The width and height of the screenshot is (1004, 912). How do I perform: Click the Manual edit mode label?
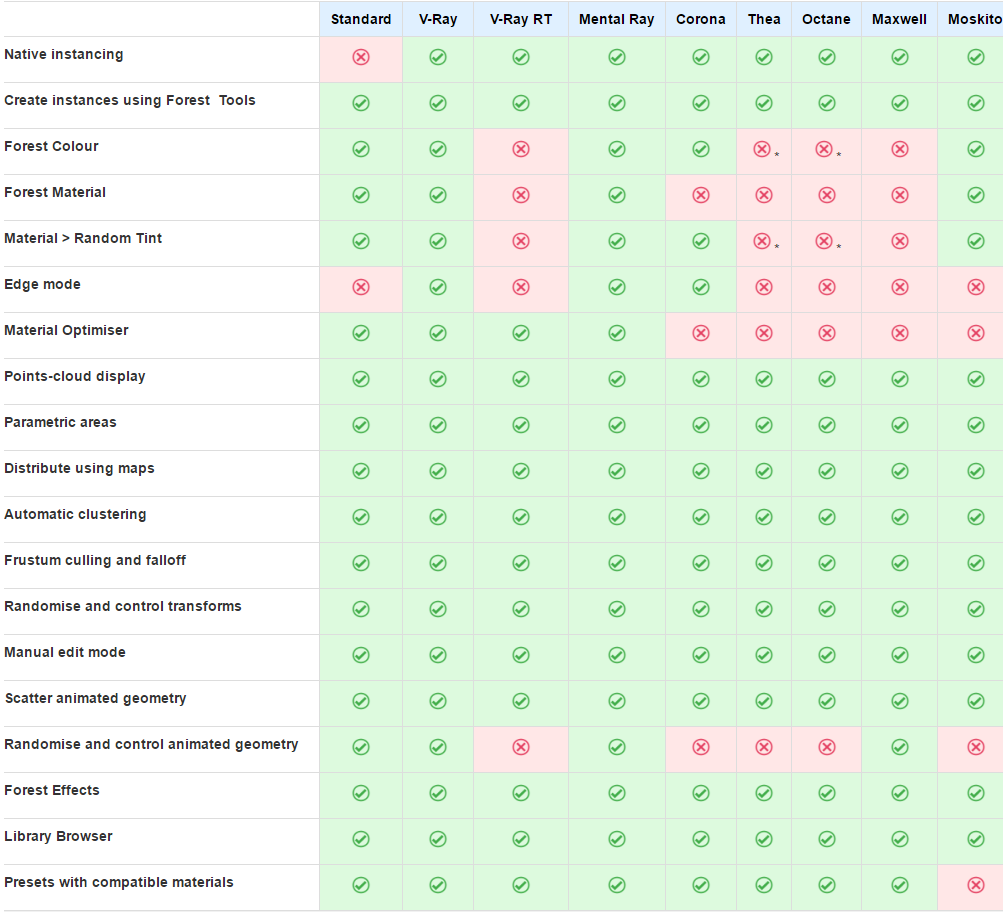[65, 653]
